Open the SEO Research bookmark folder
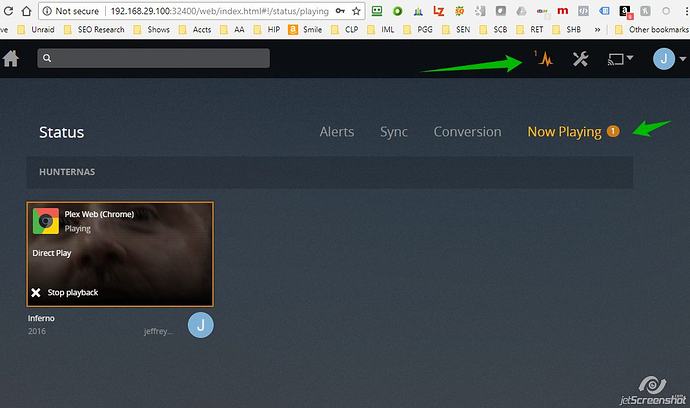 pos(94,29)
